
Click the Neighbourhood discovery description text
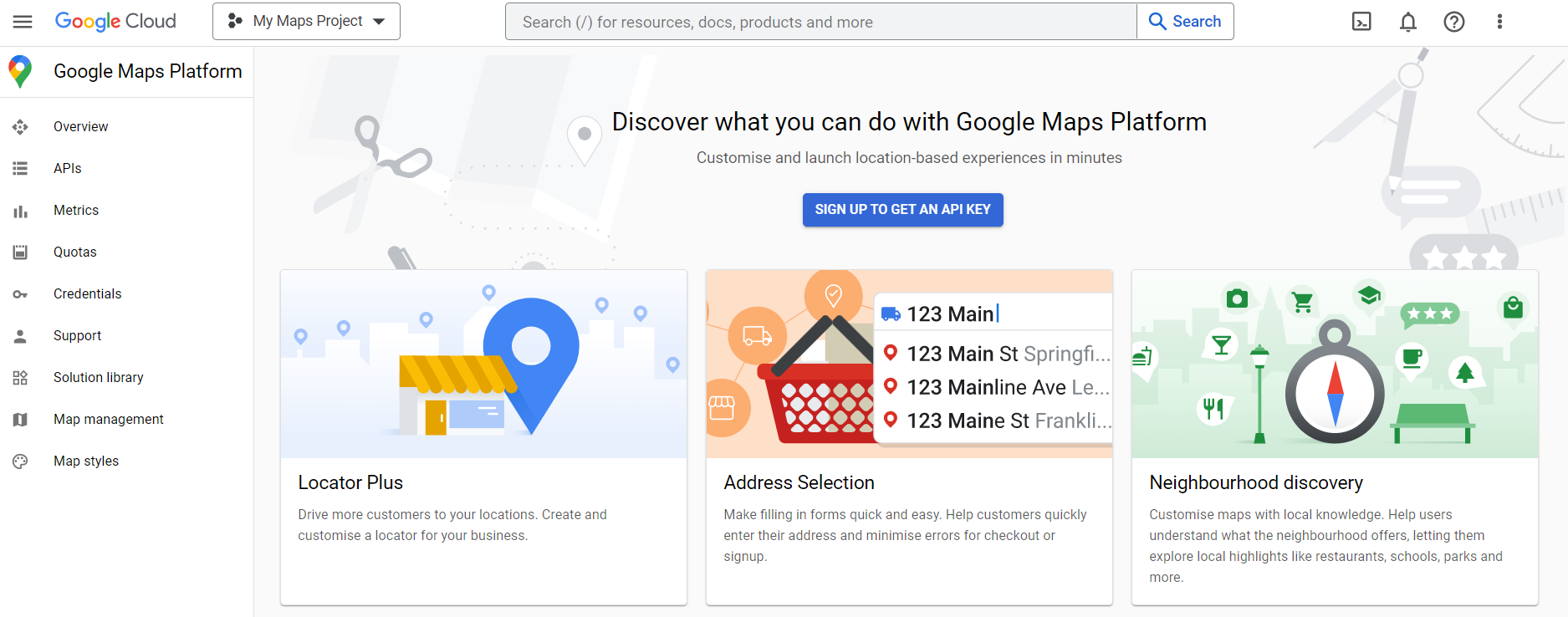pyautogui.click(x=1325, y=546)
